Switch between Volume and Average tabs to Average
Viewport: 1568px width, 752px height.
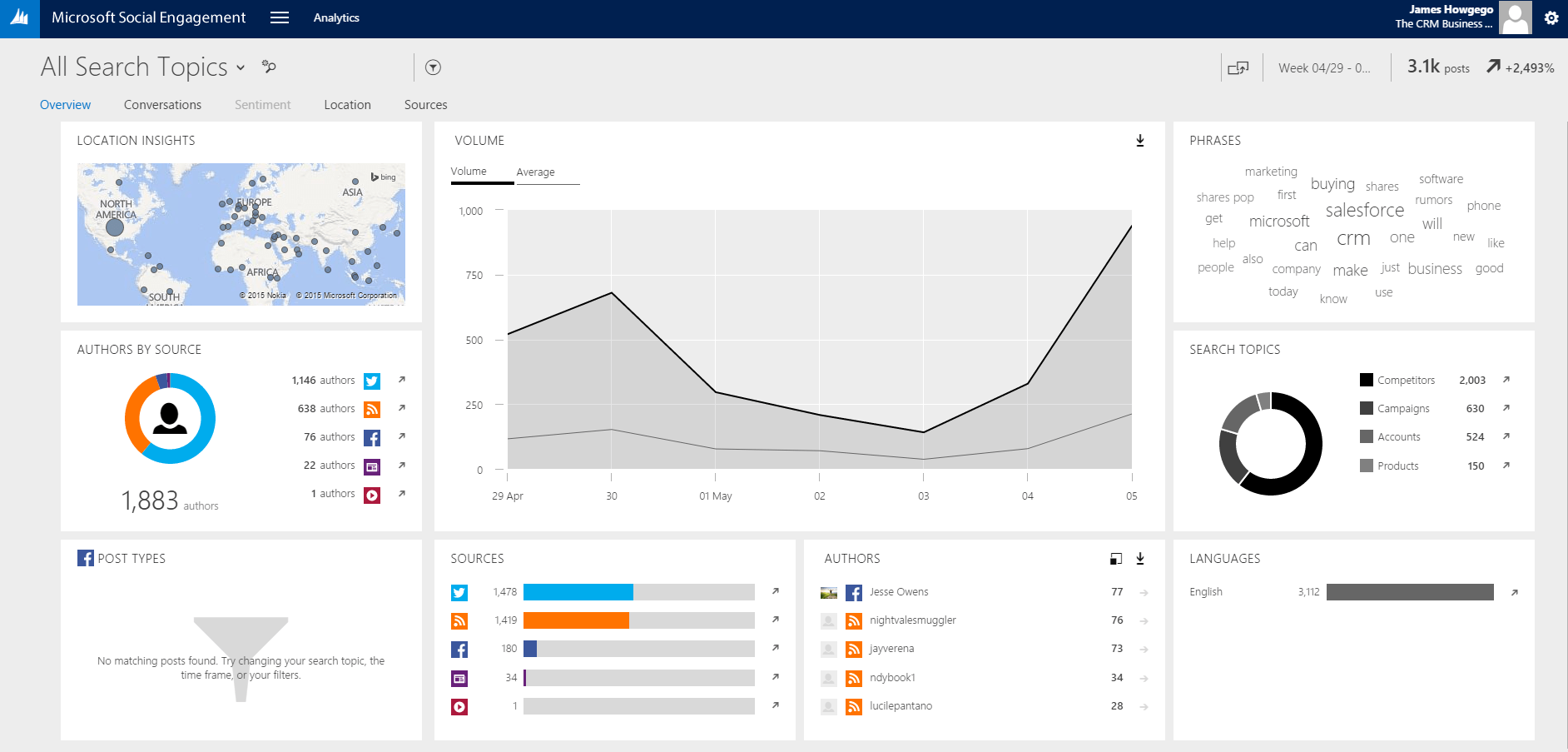535,172
